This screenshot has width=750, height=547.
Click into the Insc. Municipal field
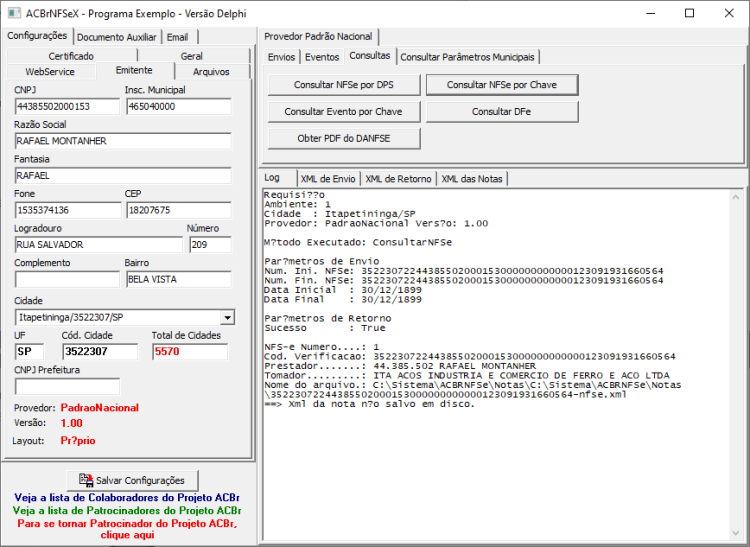coord(179,106)
